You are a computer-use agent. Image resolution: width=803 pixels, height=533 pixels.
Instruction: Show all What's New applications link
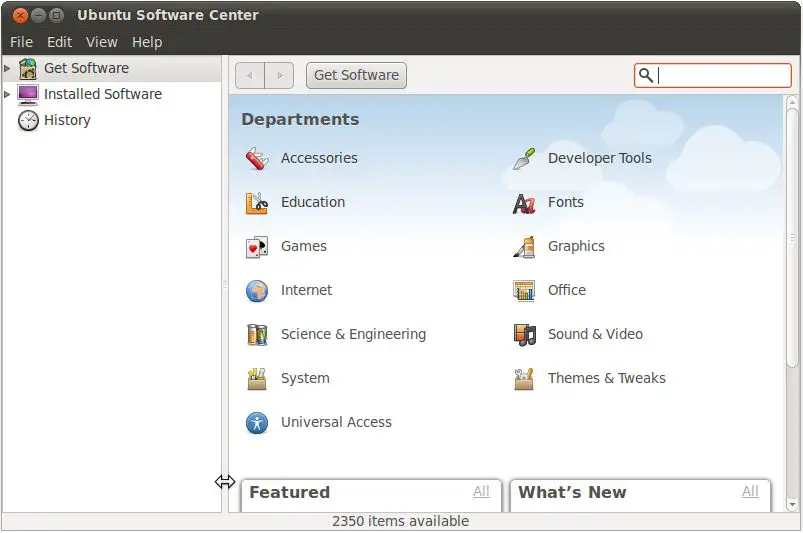[x=750, y=491]
